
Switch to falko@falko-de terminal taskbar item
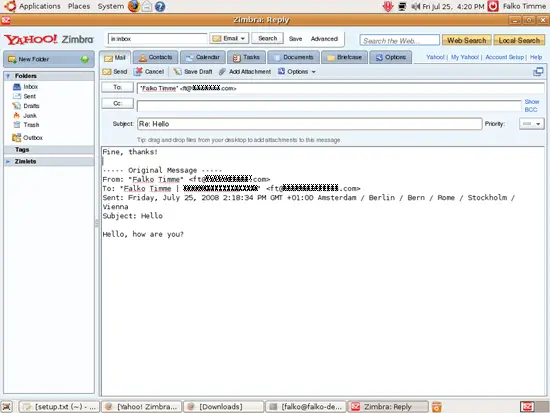coord(306,407)
